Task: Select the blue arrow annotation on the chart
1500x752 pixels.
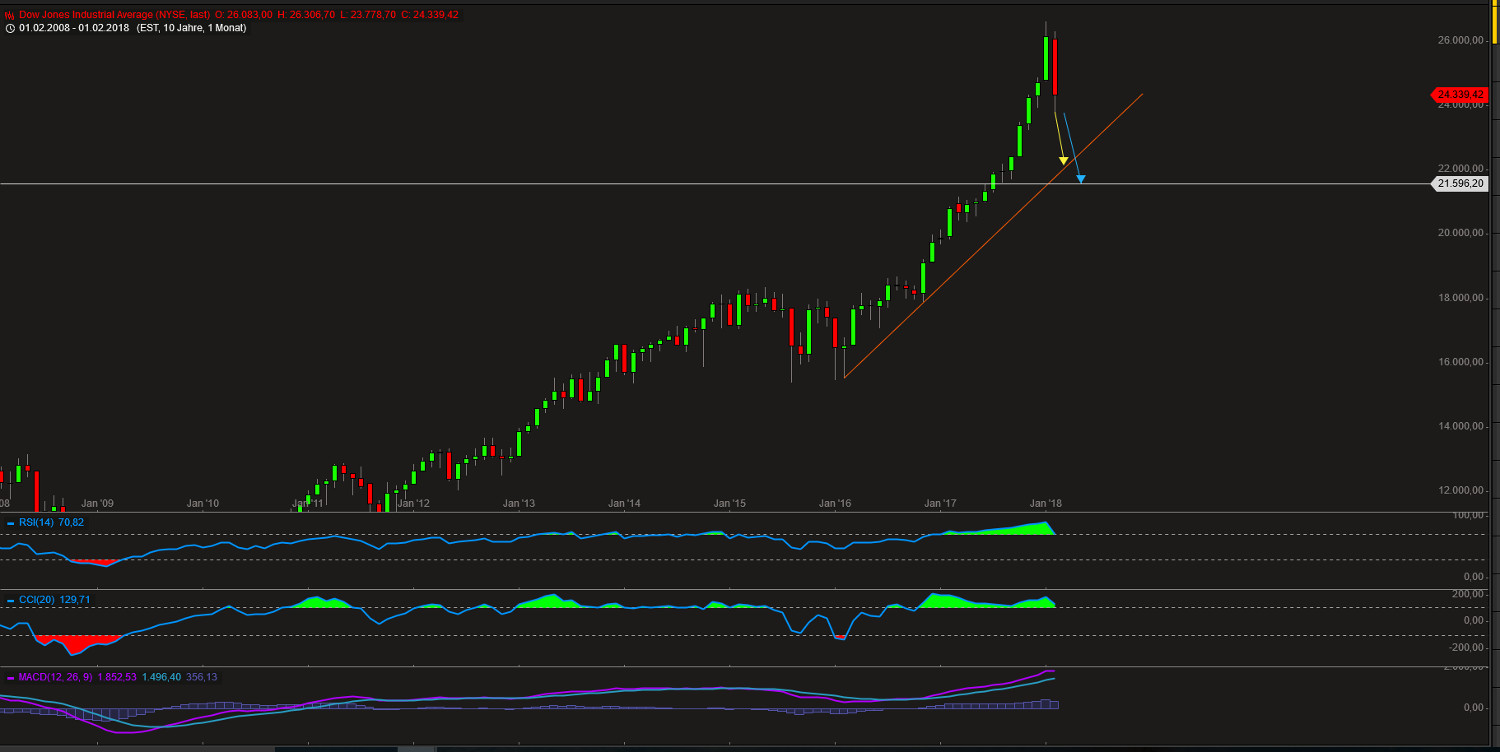Action: pos(1080,178)
